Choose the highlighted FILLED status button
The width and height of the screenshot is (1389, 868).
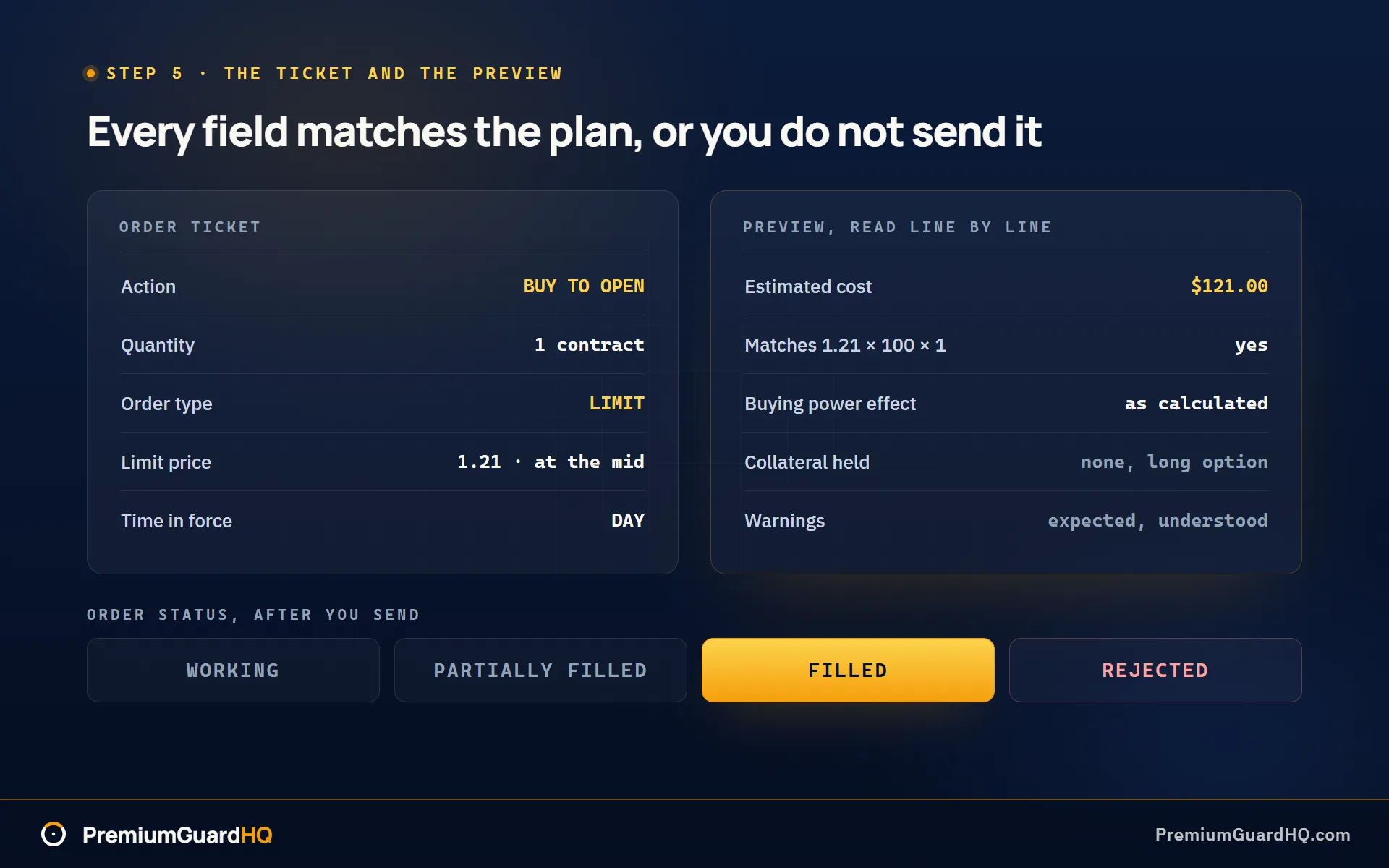pos(848,670)
